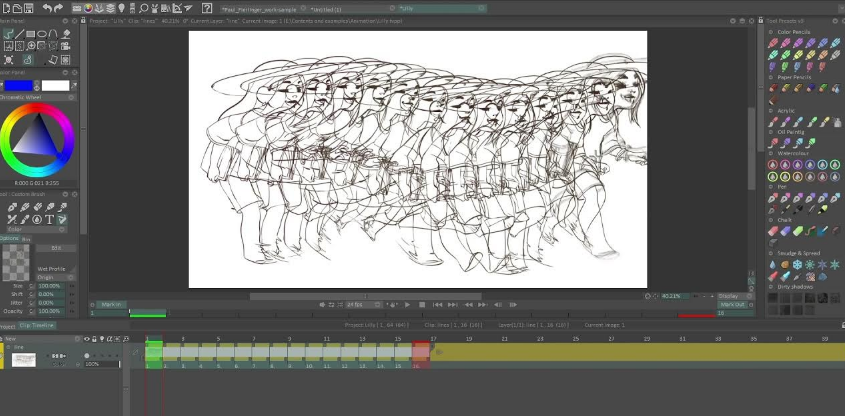This screenshot has width=845, height=416.
Task: Save the project with the floppy disk icon
Action: [x=29, y=8]
